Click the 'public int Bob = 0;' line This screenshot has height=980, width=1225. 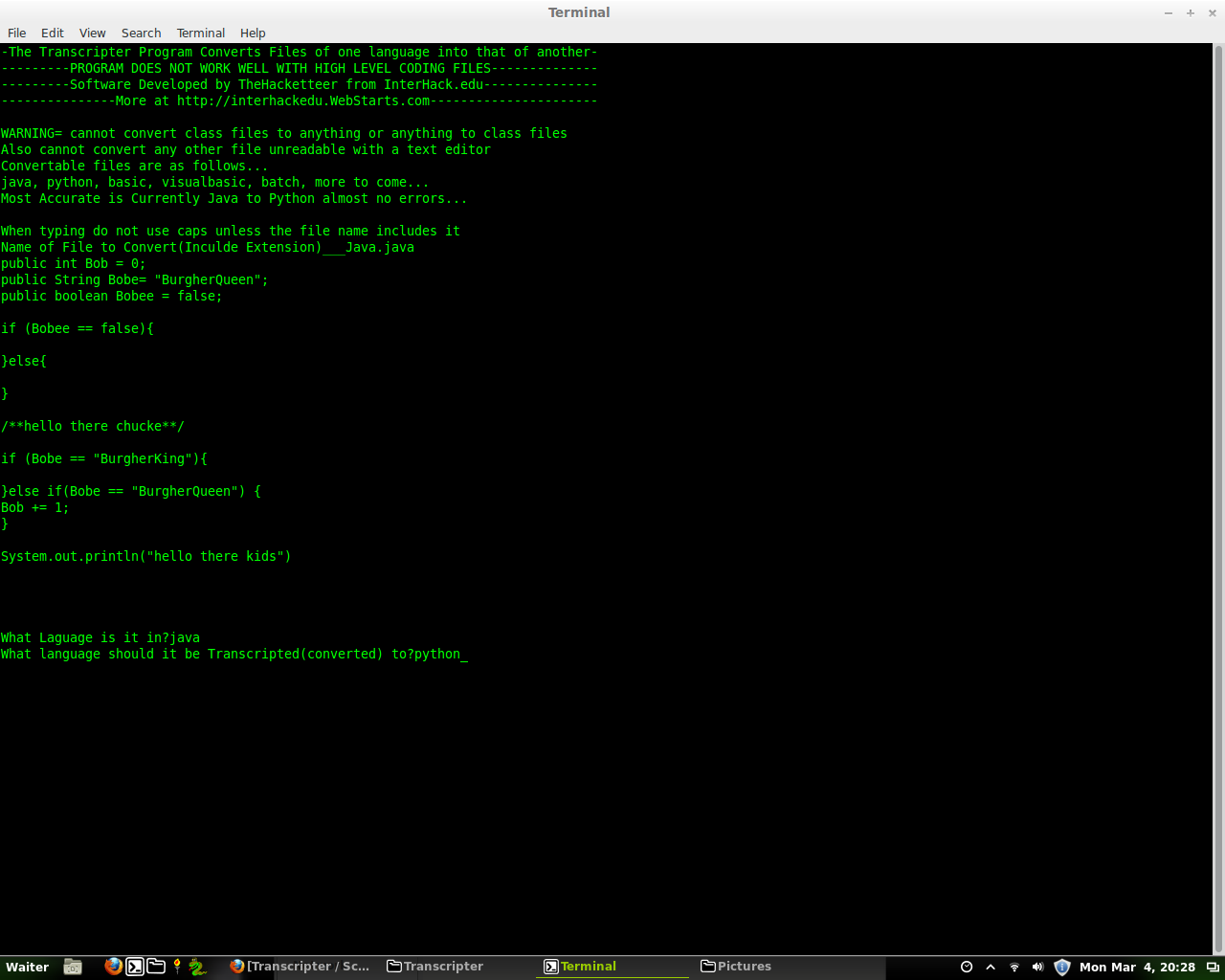tap(74, 263)
